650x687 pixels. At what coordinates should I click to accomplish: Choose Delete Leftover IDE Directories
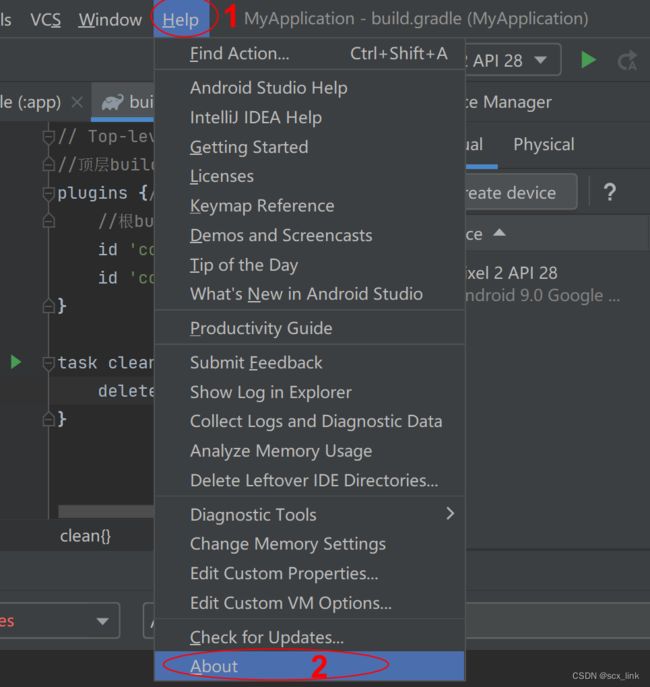click(x=310, y=480)
